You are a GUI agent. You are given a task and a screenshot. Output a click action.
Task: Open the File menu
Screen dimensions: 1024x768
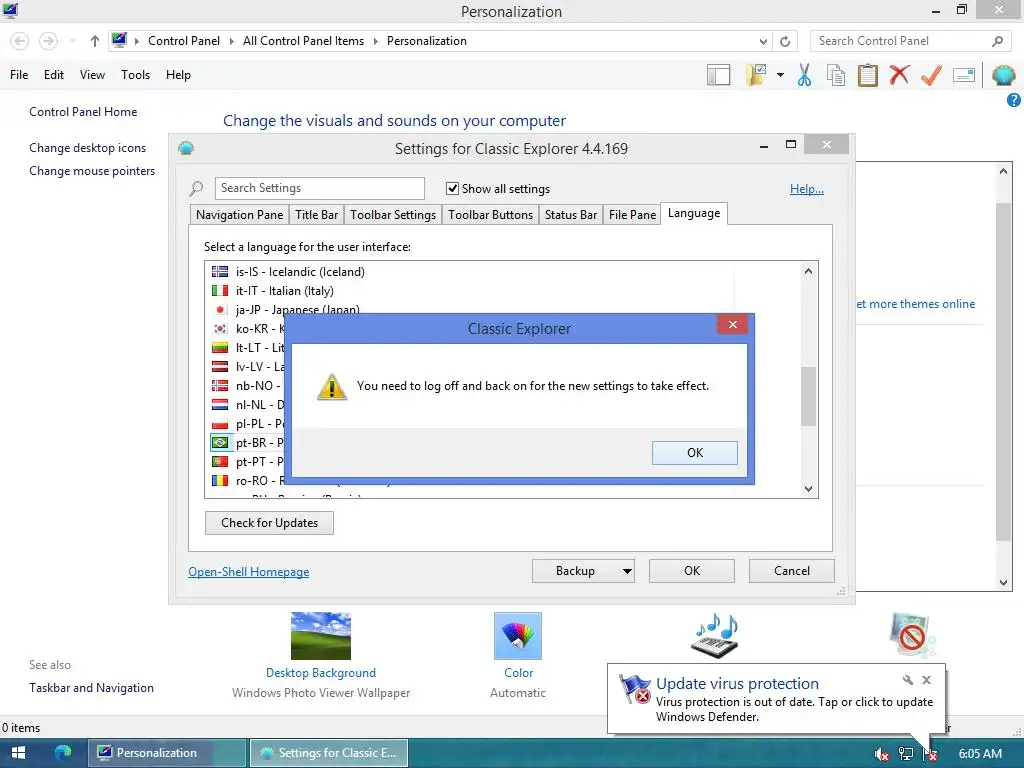19,75
